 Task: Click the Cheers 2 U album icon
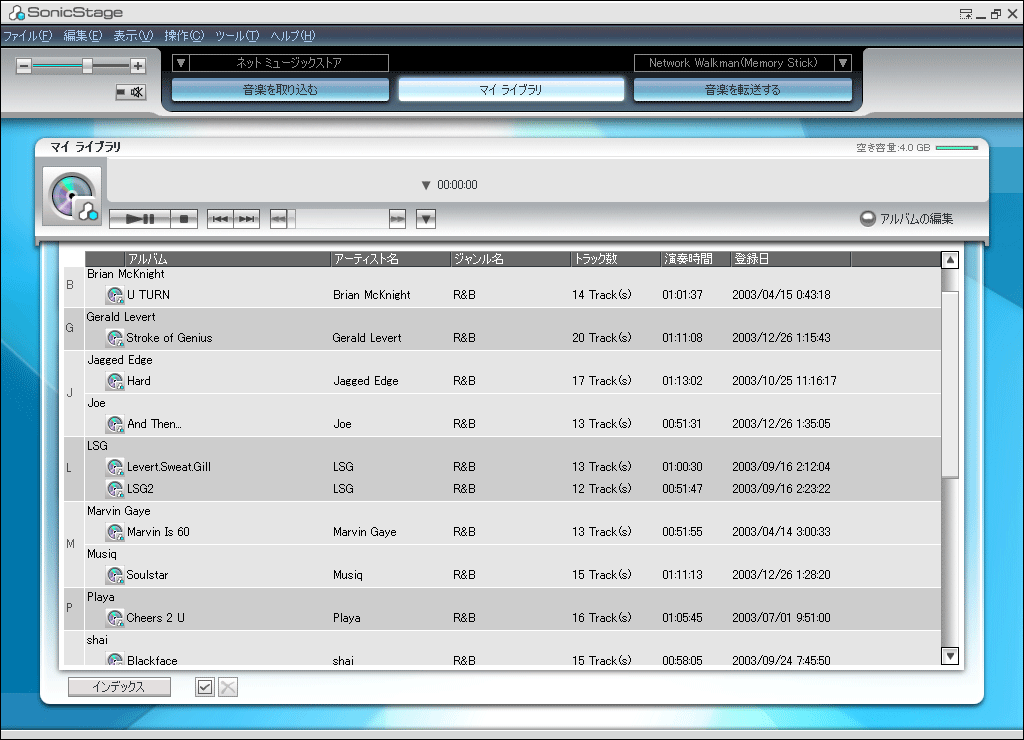115,618
